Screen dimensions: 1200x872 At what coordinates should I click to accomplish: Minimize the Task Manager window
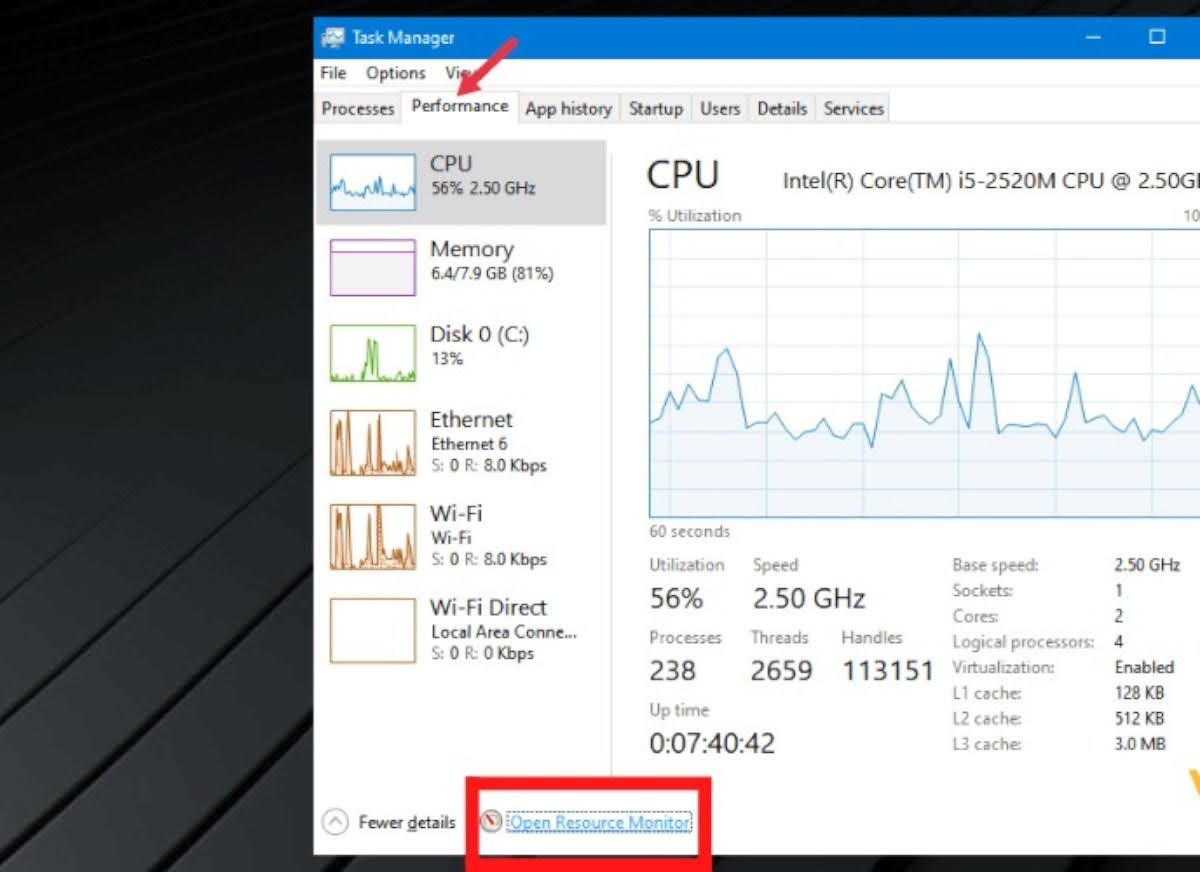(x=1095, y=37)
